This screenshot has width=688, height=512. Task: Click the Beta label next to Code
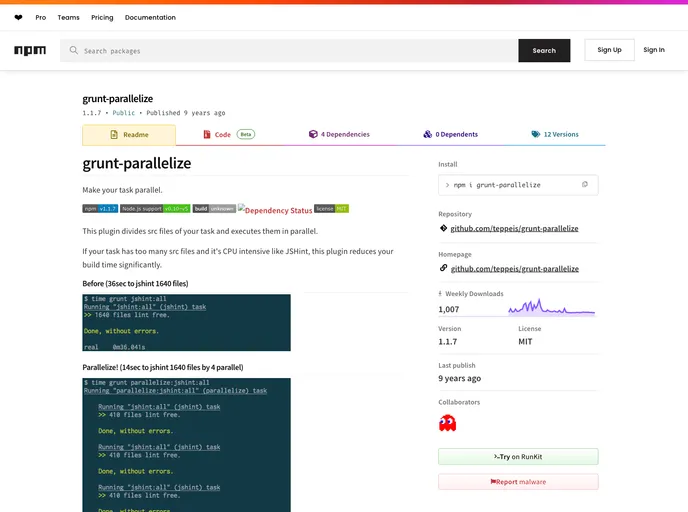click(246, 134)
